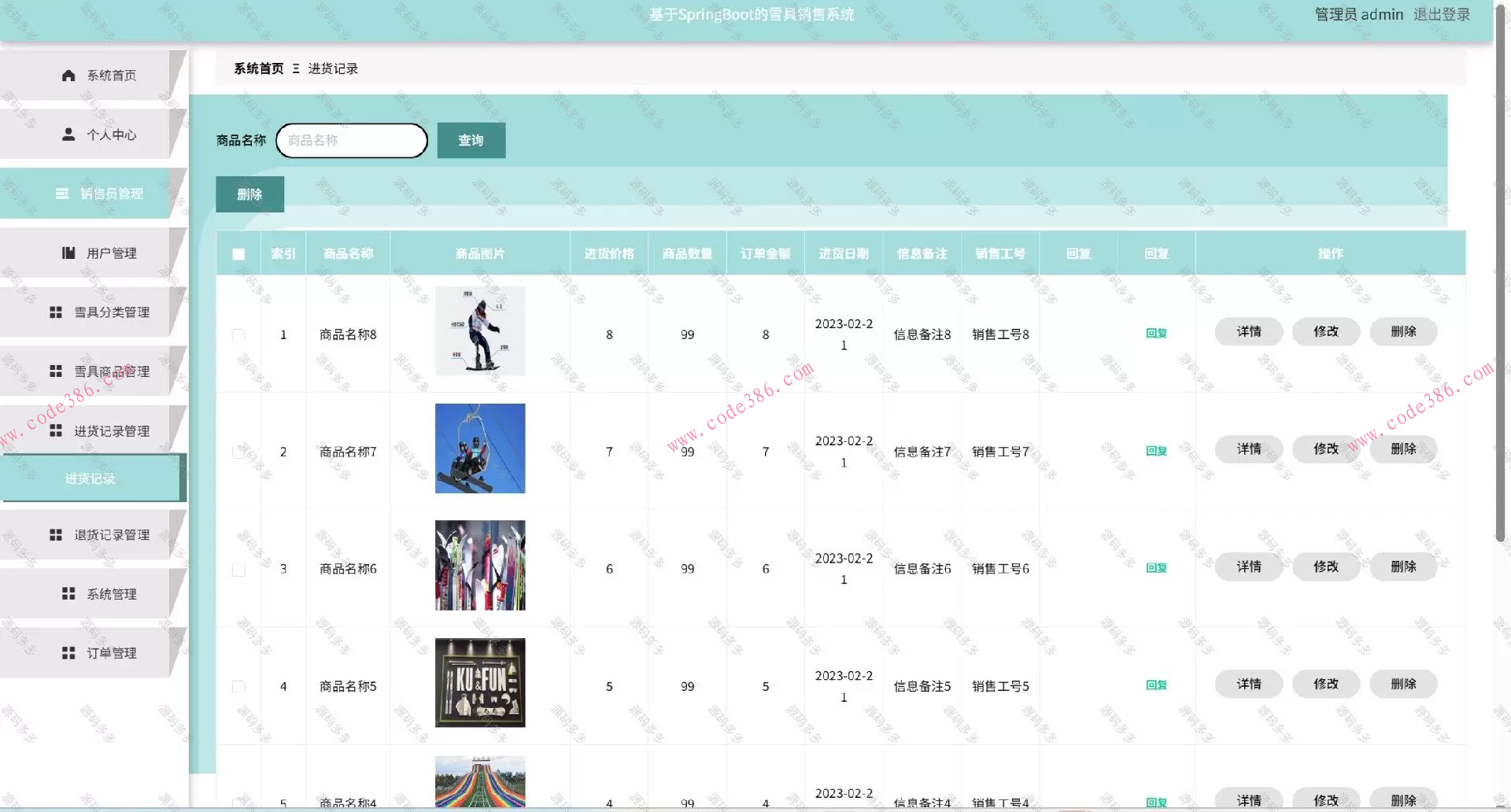Open the ski lift thumbnail for 商品名称7
This screenshot has height=812, width=1511.
480,448
